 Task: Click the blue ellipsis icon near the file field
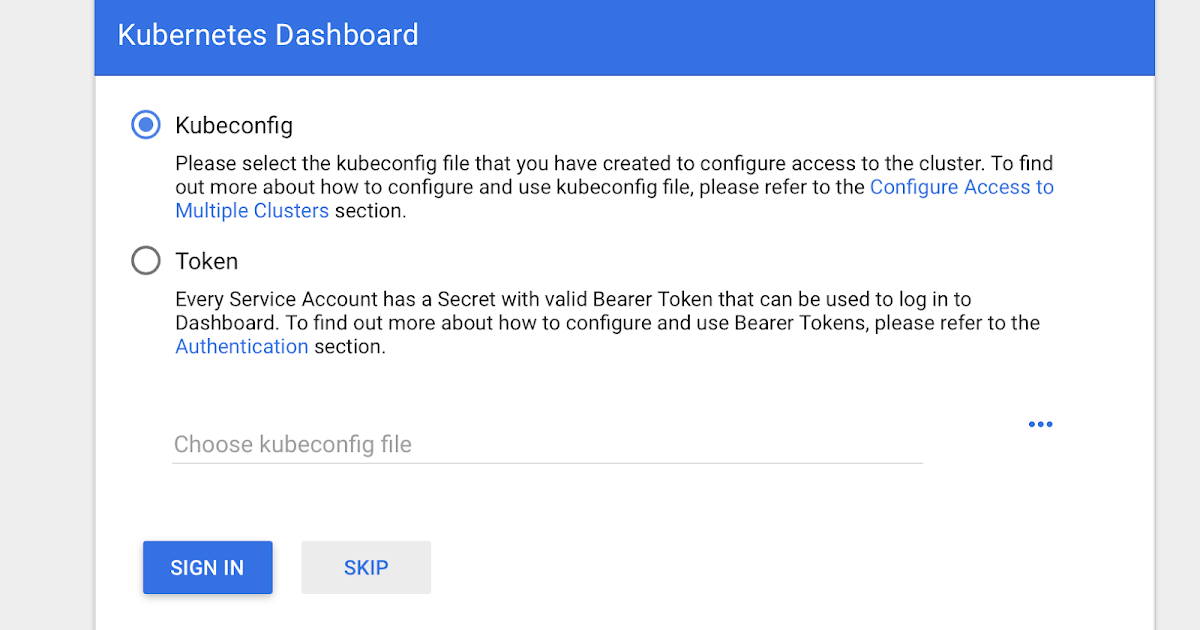pos(1040,424)
